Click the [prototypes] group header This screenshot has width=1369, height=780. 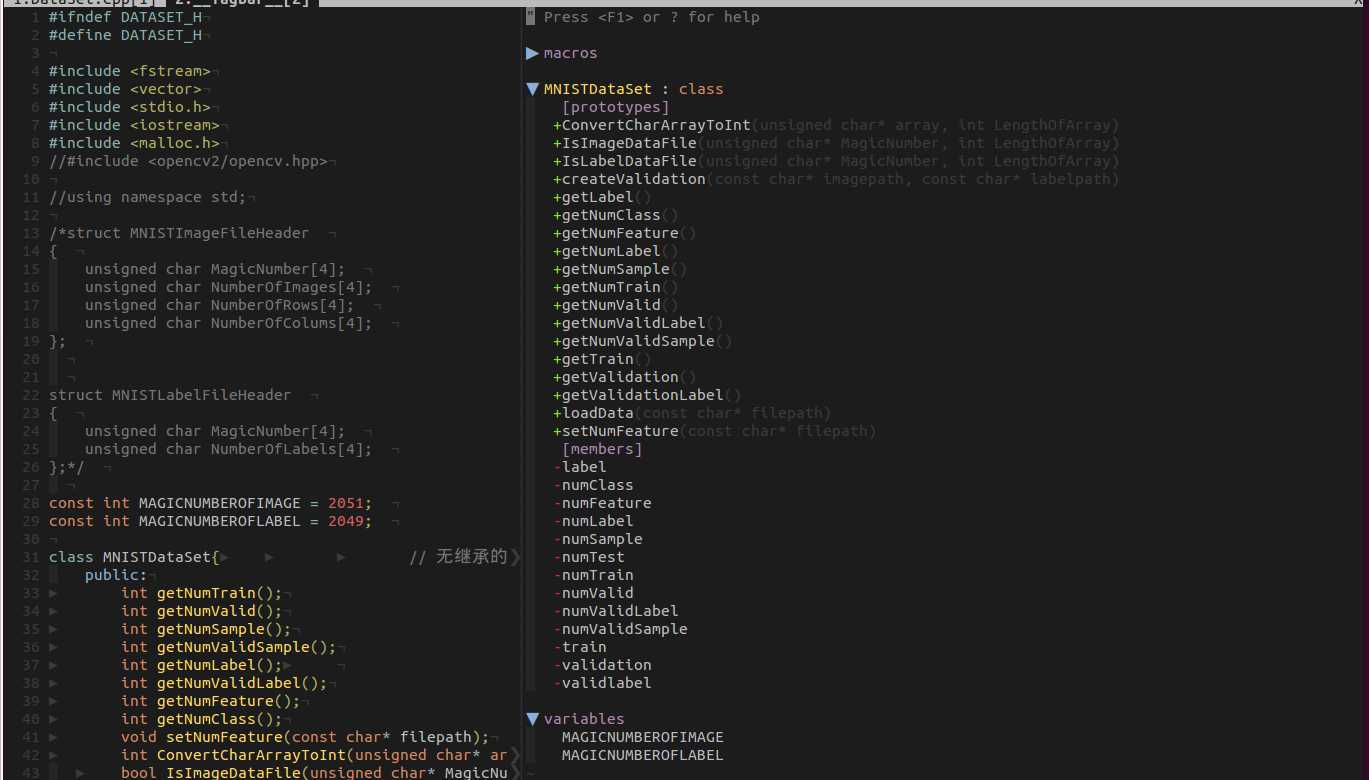(x=616, y=107)
